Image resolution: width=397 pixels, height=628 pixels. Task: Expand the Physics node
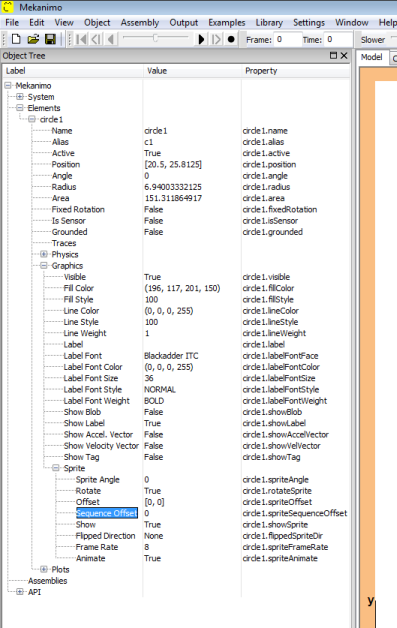44,254
